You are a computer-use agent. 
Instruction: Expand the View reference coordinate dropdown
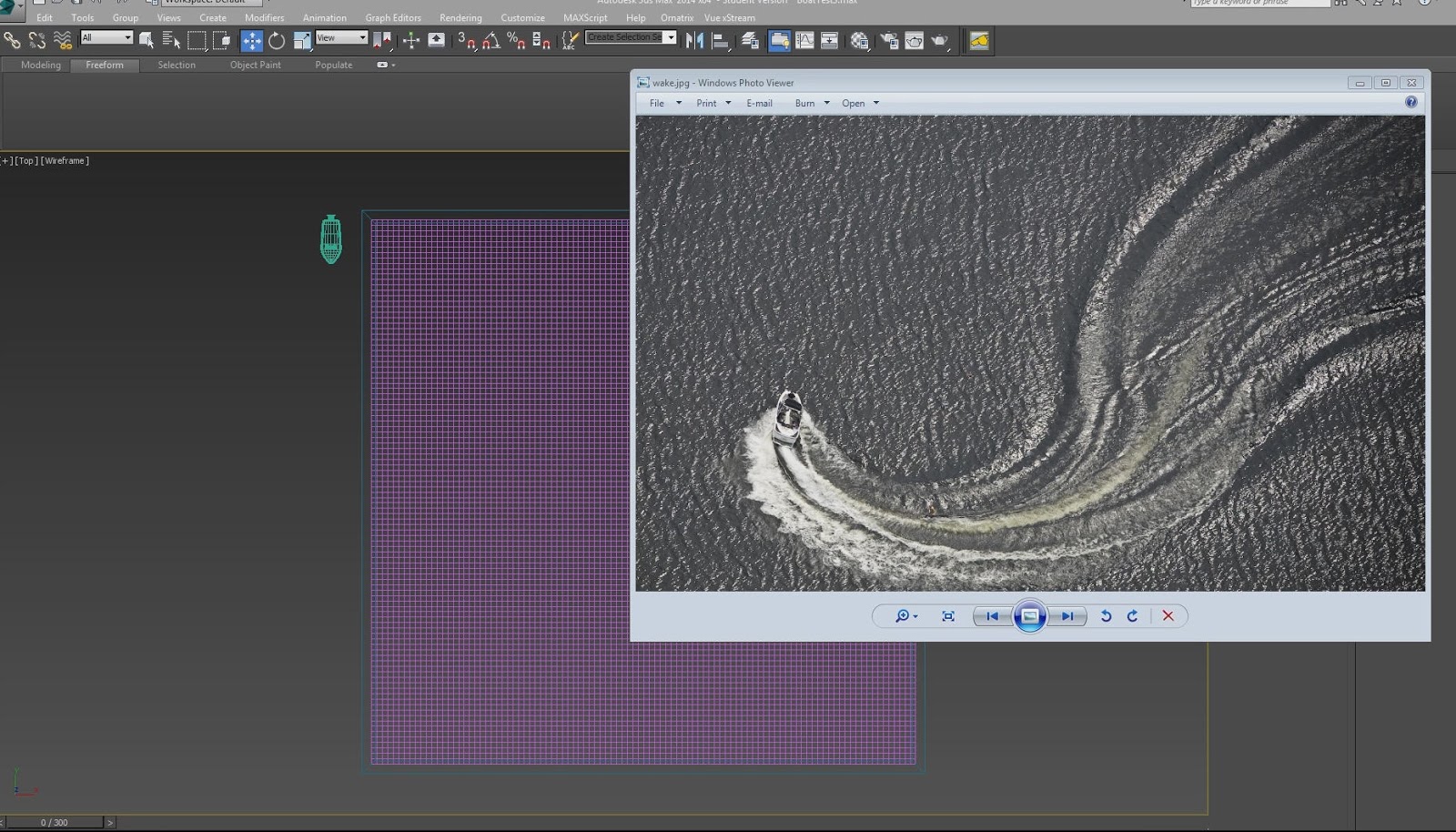(x=341, y=37)
